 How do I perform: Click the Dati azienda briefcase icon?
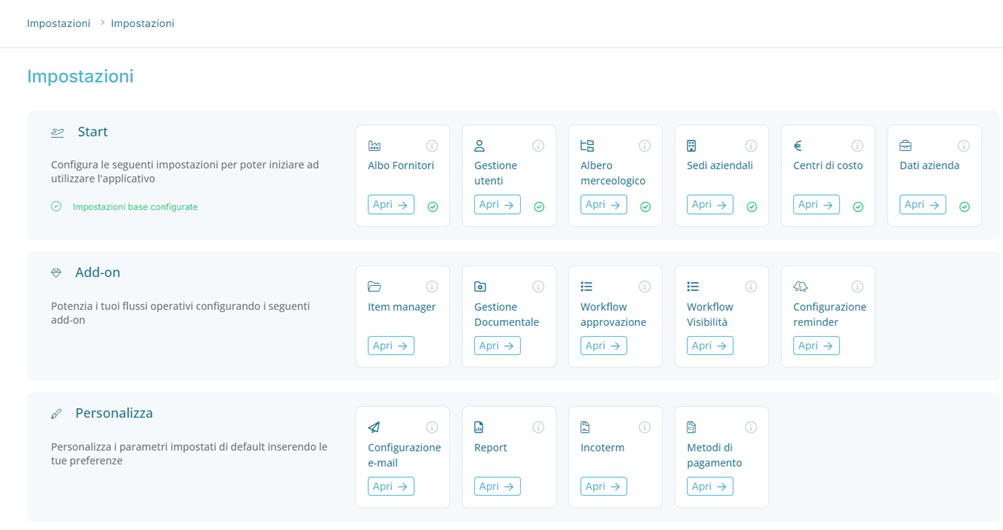[x=905, y=146]
